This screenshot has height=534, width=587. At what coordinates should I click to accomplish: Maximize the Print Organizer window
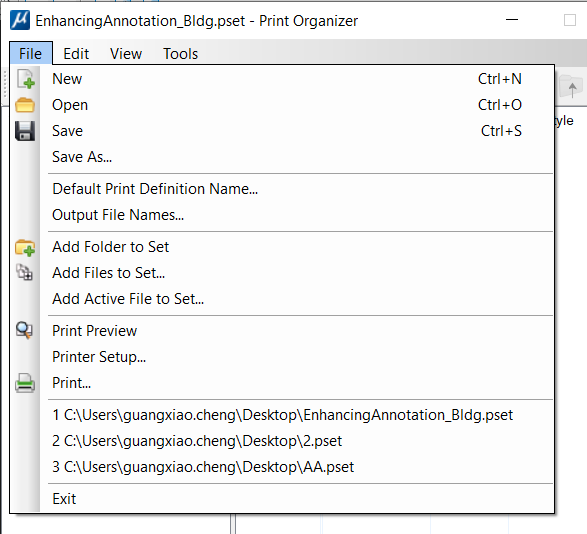[570, 20]
